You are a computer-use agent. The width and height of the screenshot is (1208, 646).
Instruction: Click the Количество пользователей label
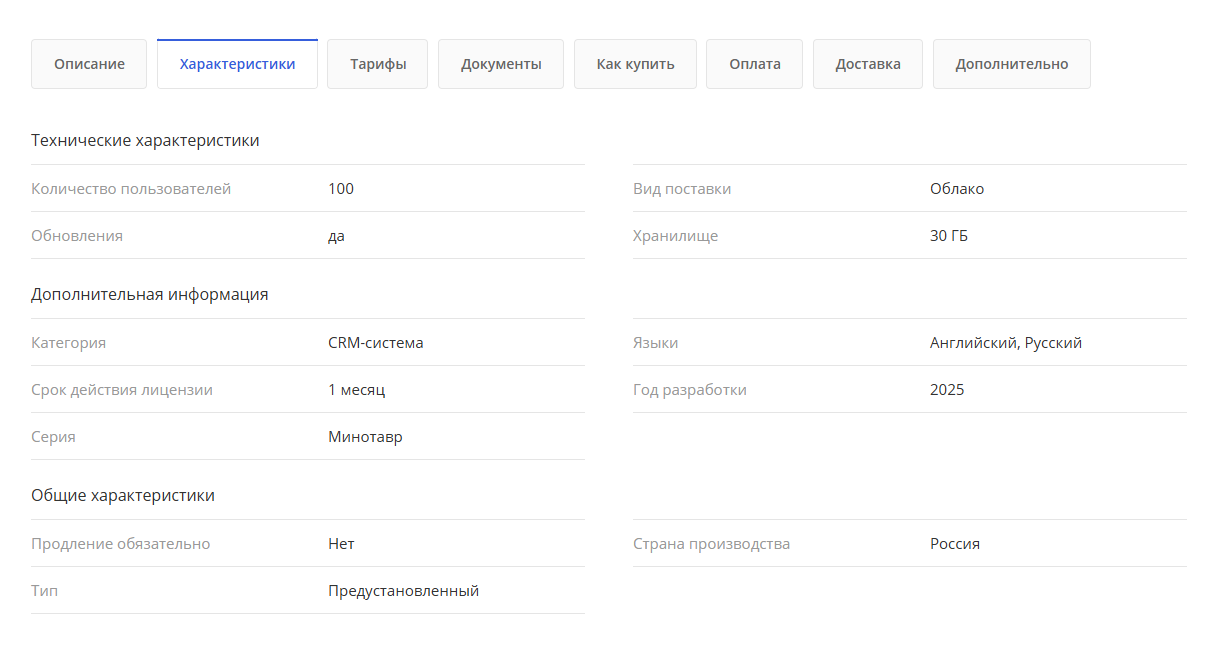coord(131,189)
